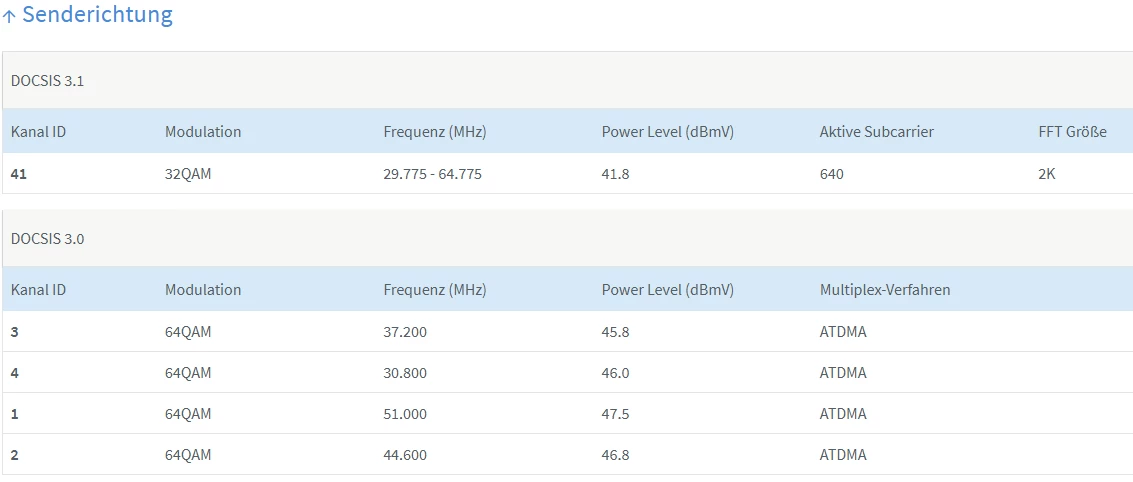Select the 51.000 frequency cell
Viewport: 1133px width, 482px height.
405,414
